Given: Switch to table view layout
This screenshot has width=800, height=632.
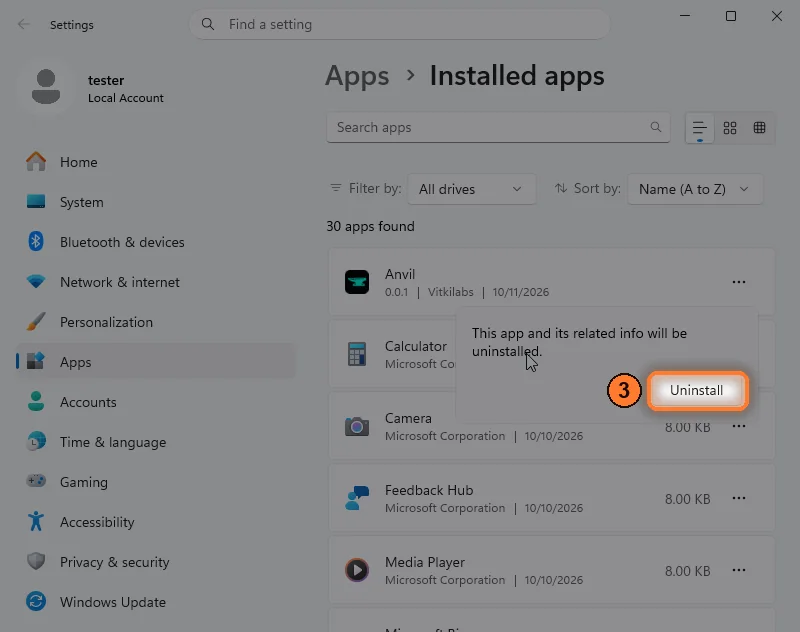Looking at the screenshot, I should pyautogui.click(x=760, y=128).
